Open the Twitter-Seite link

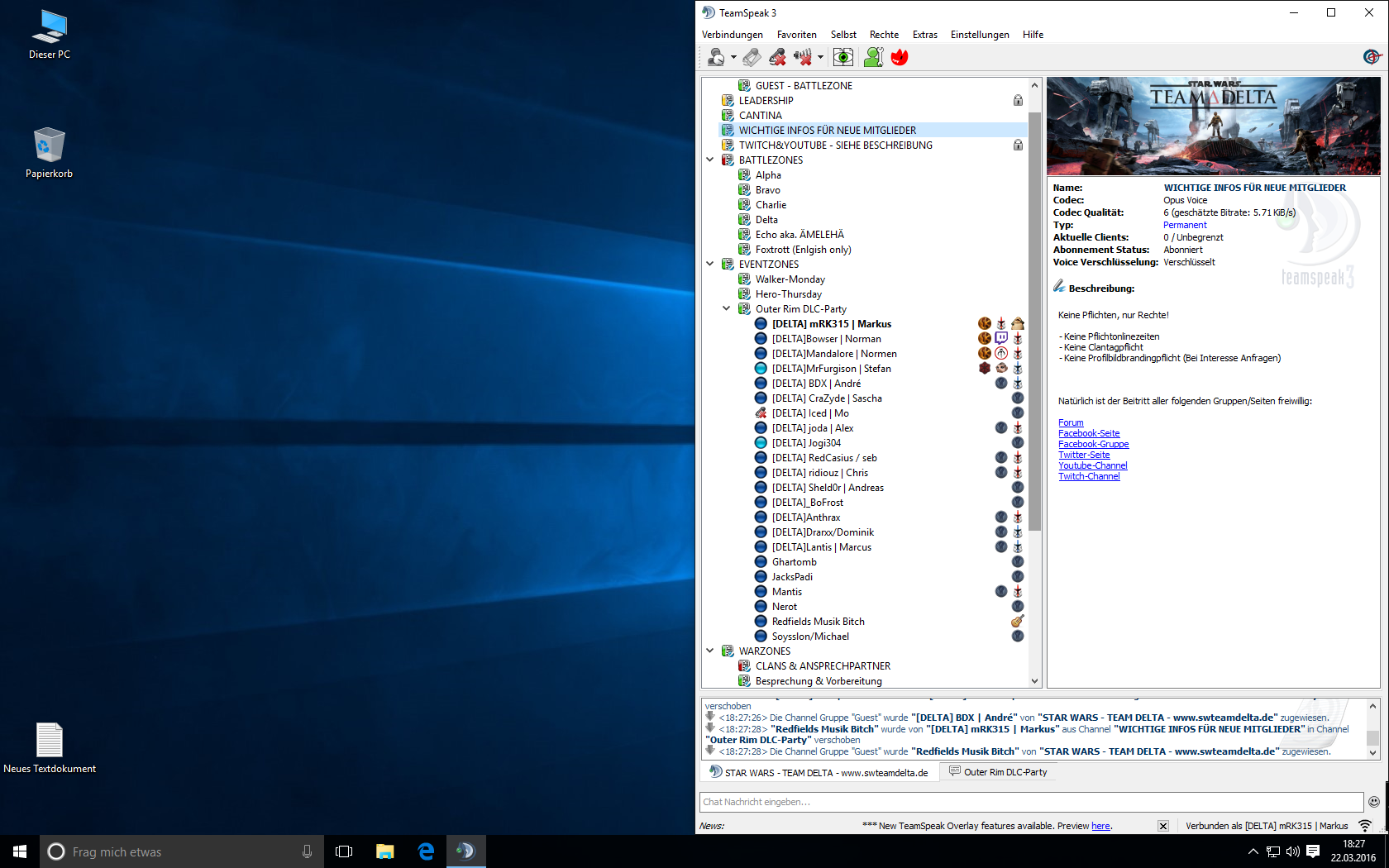(1084, 455)
